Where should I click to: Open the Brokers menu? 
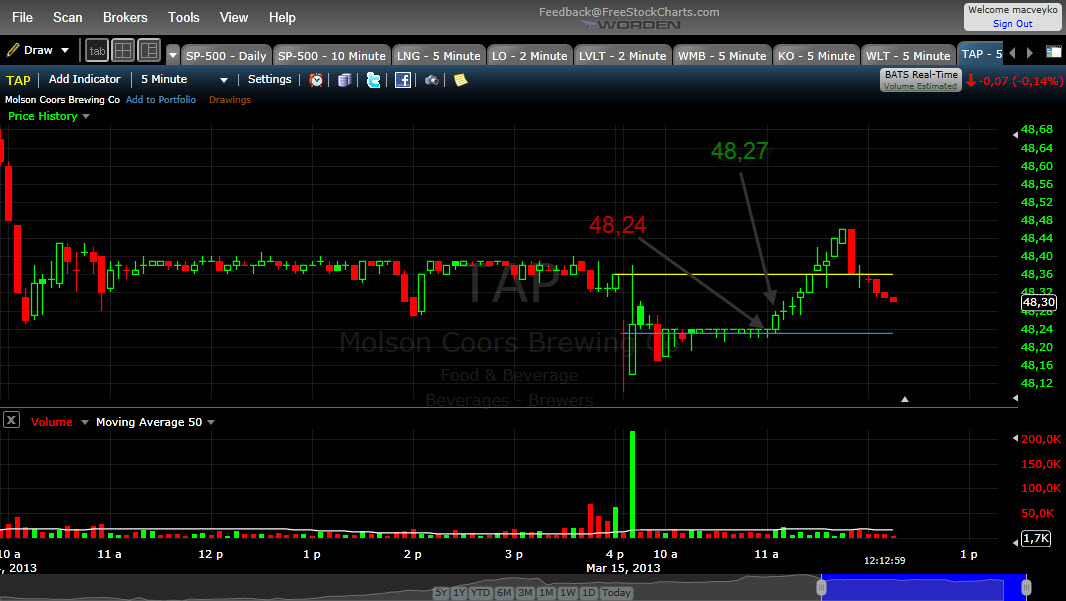(x=125, y=17)
